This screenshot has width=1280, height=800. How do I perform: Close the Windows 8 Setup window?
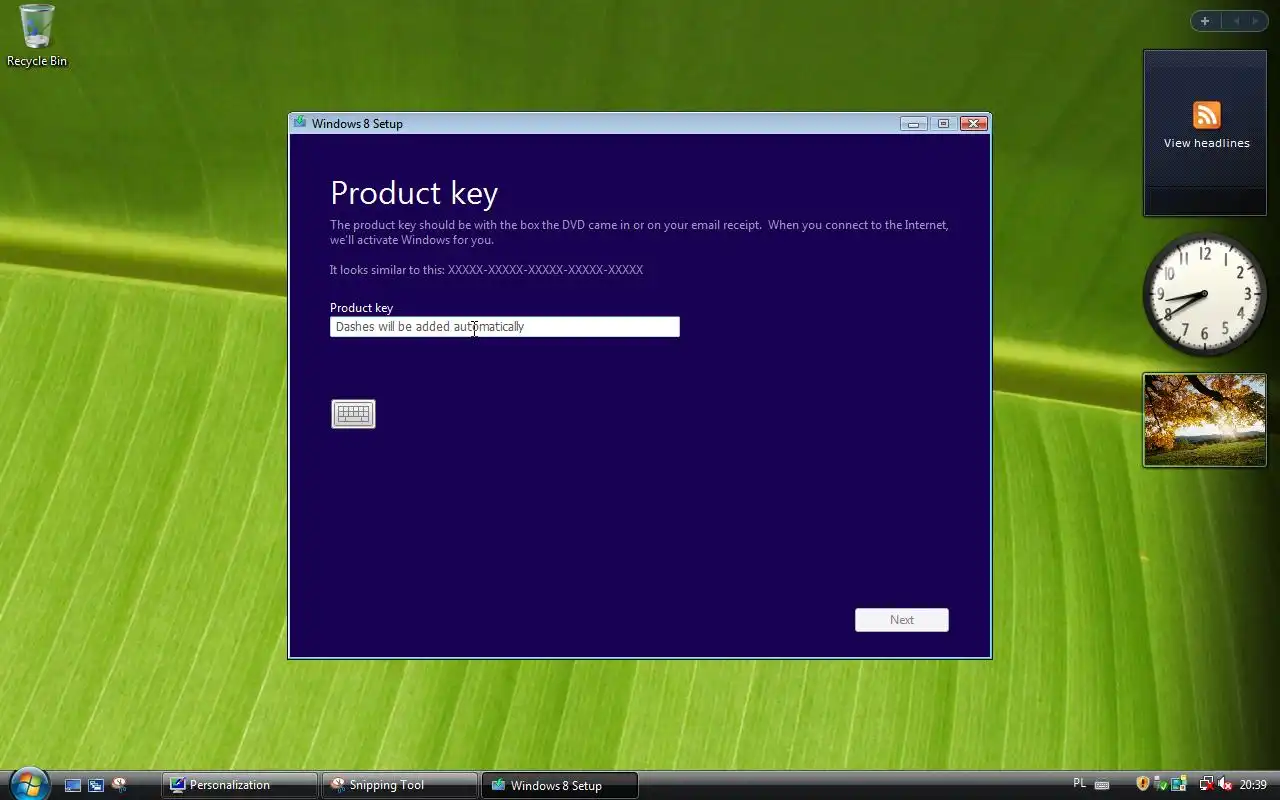point(974,124)
